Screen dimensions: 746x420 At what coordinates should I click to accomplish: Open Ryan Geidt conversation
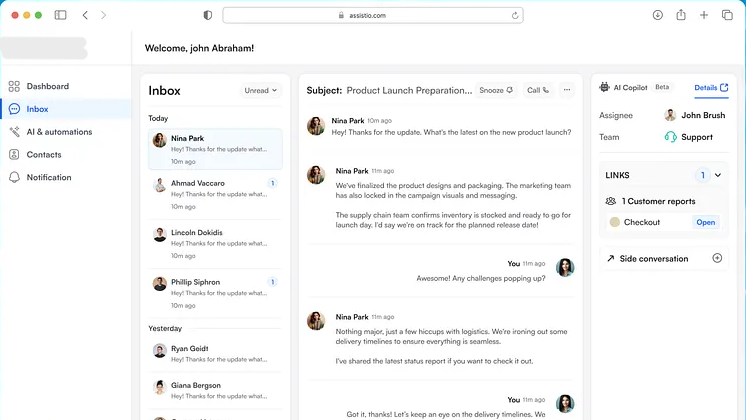(215, 353)
